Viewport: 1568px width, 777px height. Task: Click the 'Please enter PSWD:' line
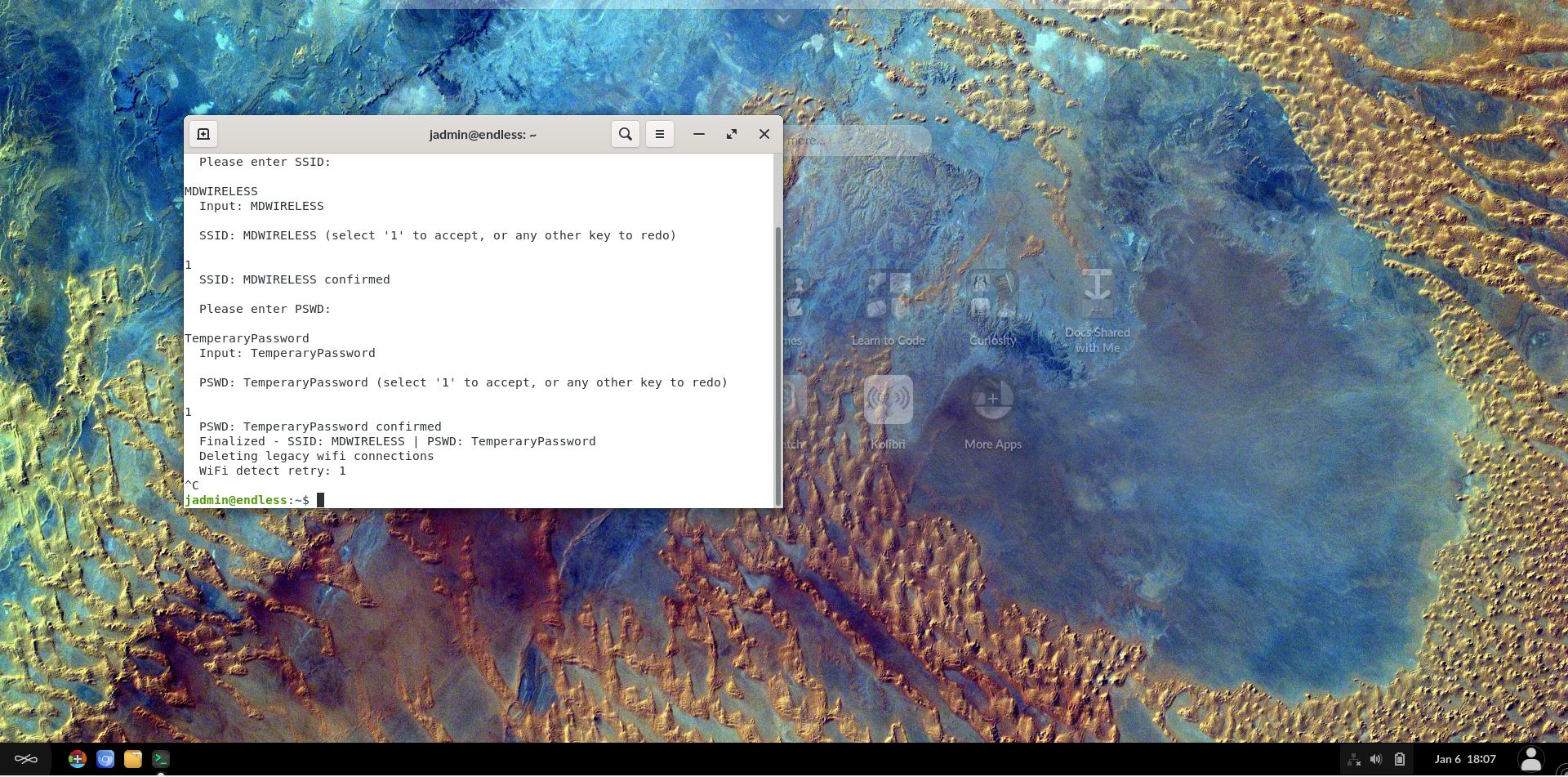(265, 309)
